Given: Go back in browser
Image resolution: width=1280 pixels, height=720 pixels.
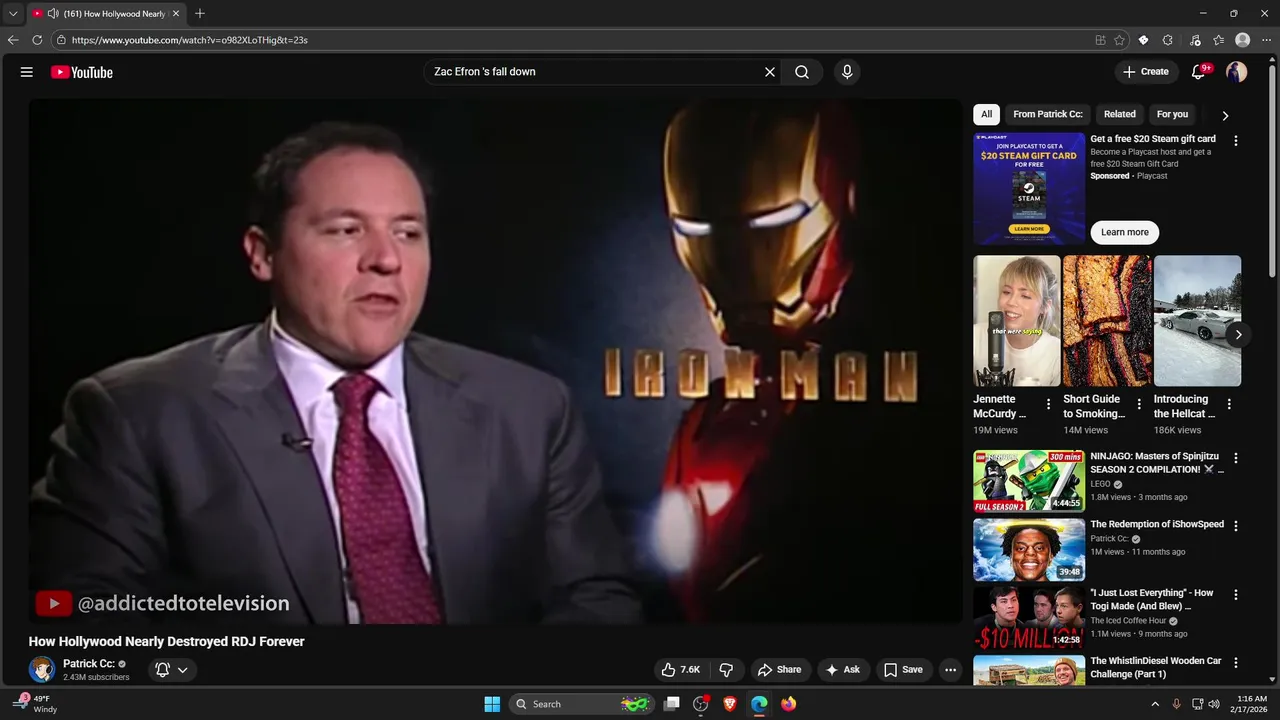Looking at the screenshot, I should (13, 40).
